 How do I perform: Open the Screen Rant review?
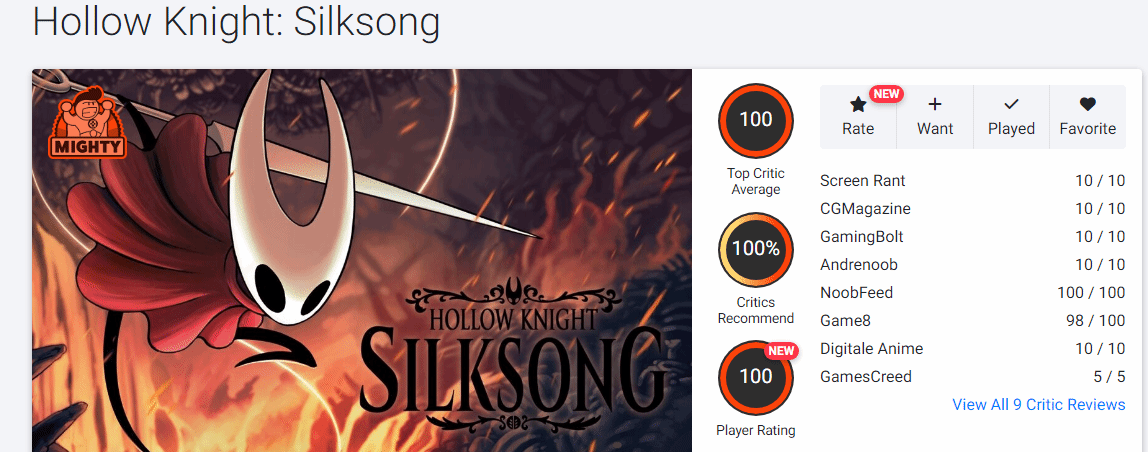(863, 181)
